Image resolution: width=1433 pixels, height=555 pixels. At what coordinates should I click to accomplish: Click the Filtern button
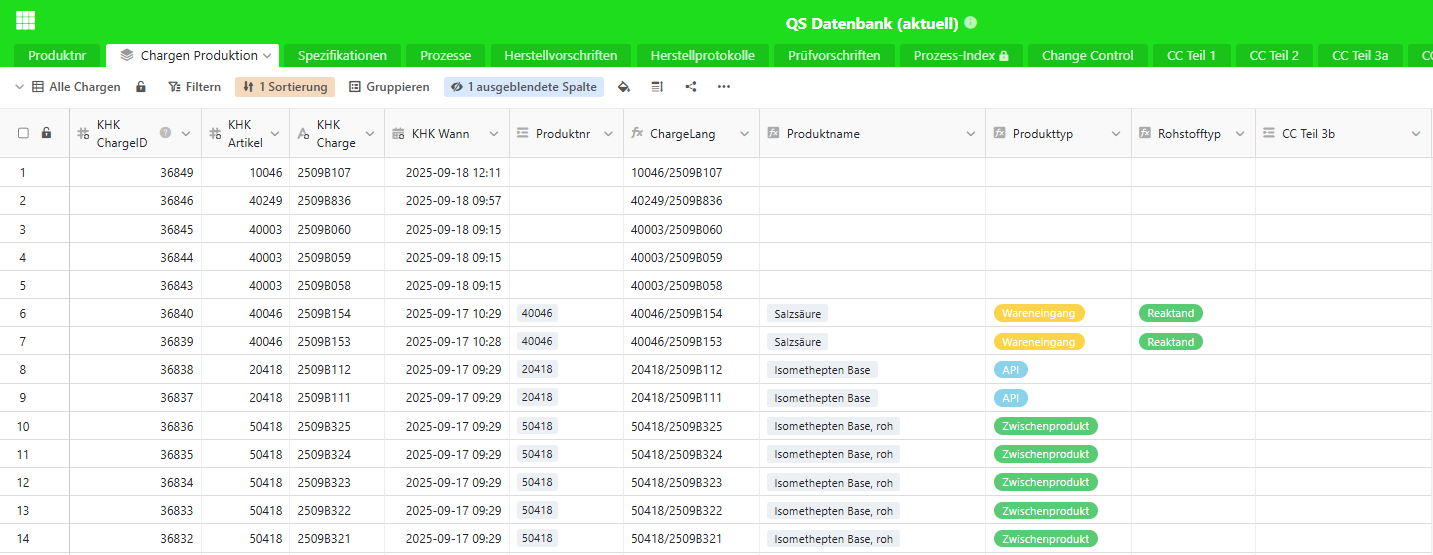(x=194, y=87)
